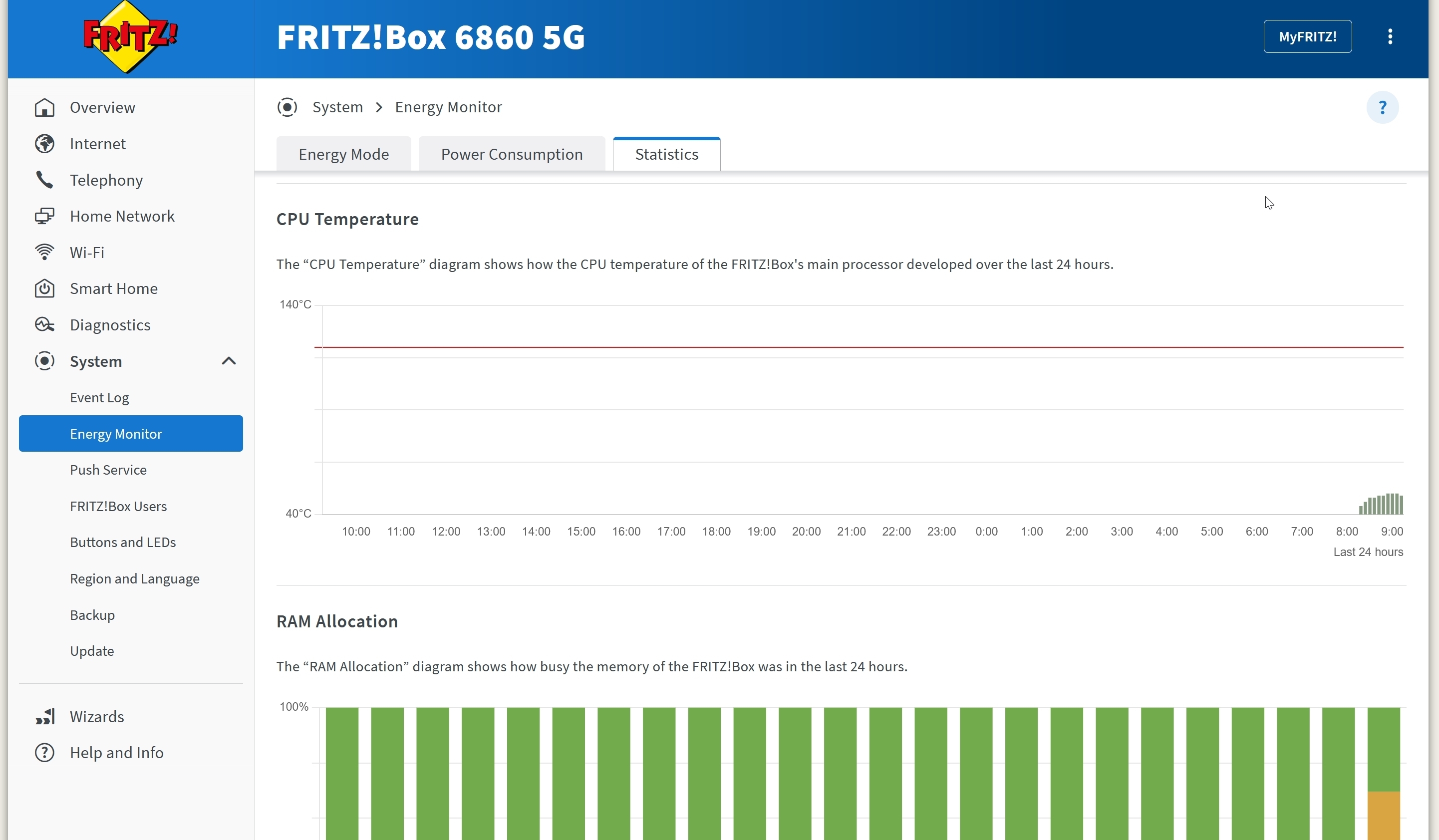Click the CPU Temperature heading
The height and width of the screenshot is (840, 1439).
pos(347,219)
